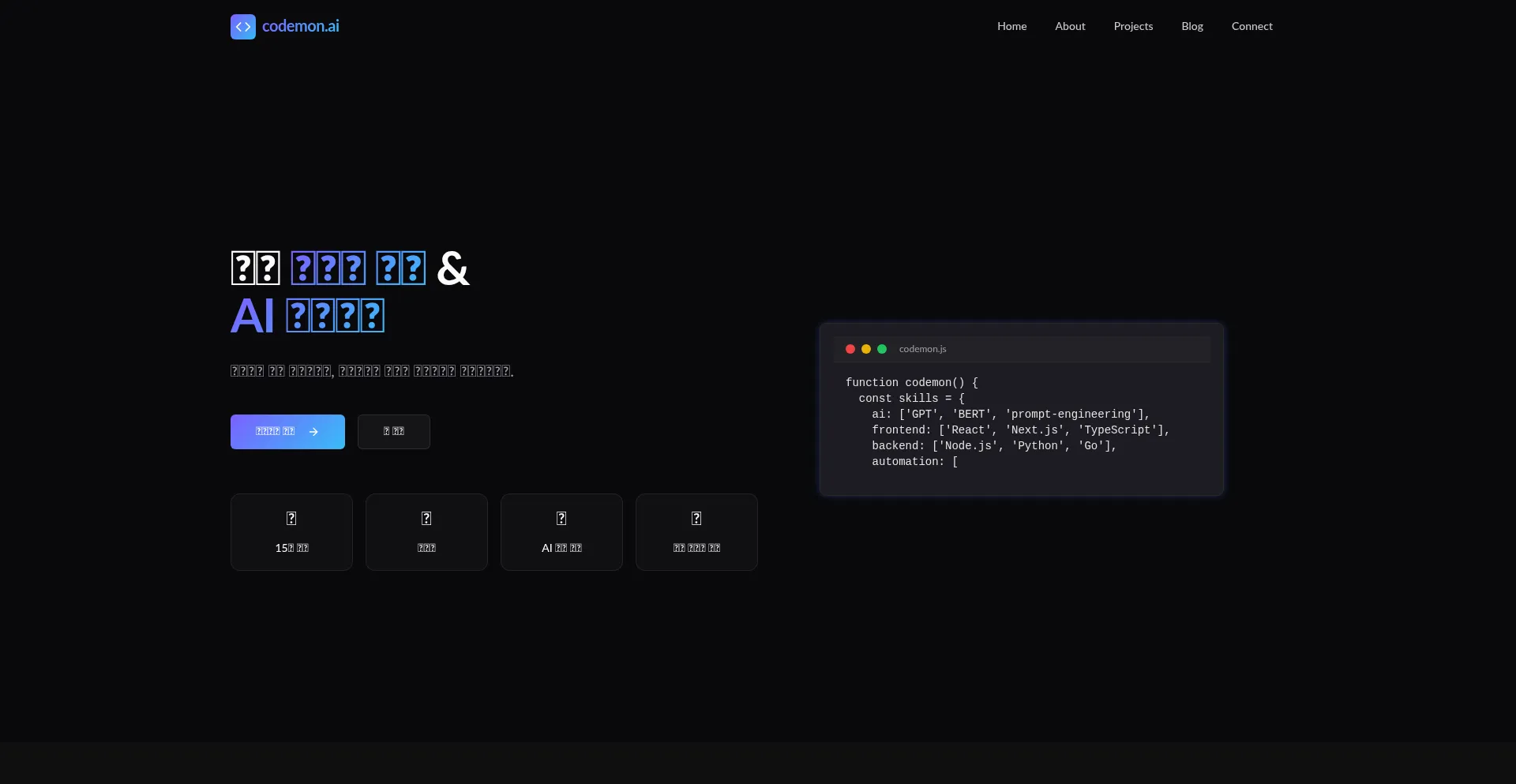Click the red dot on the code window
The height and width of the screenshot is (784, 1516).
pyautogui.click(x=850, y=348)
